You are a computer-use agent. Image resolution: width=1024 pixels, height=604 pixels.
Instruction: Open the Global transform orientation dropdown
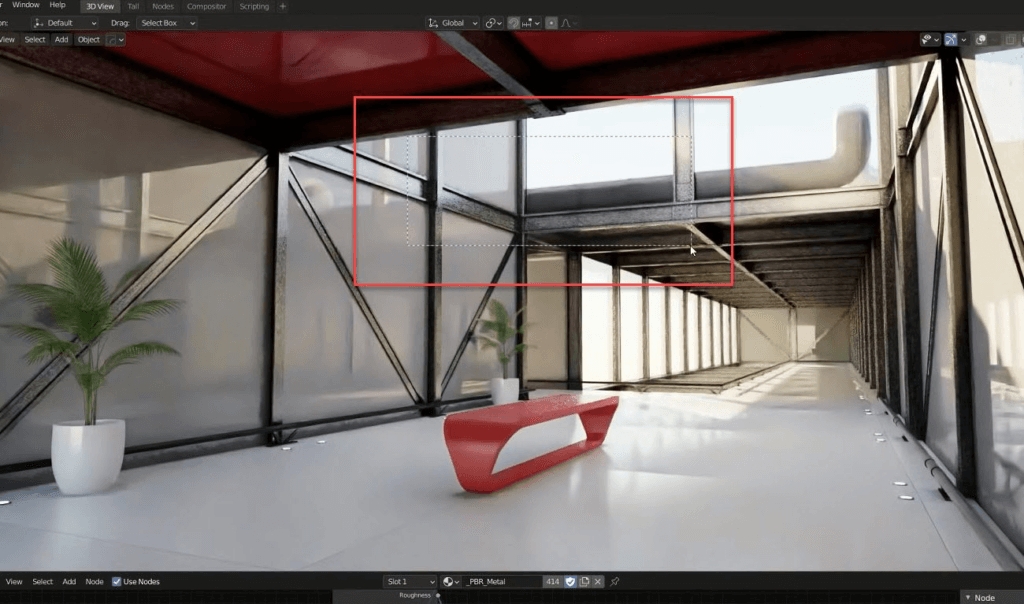coord(453,23)
